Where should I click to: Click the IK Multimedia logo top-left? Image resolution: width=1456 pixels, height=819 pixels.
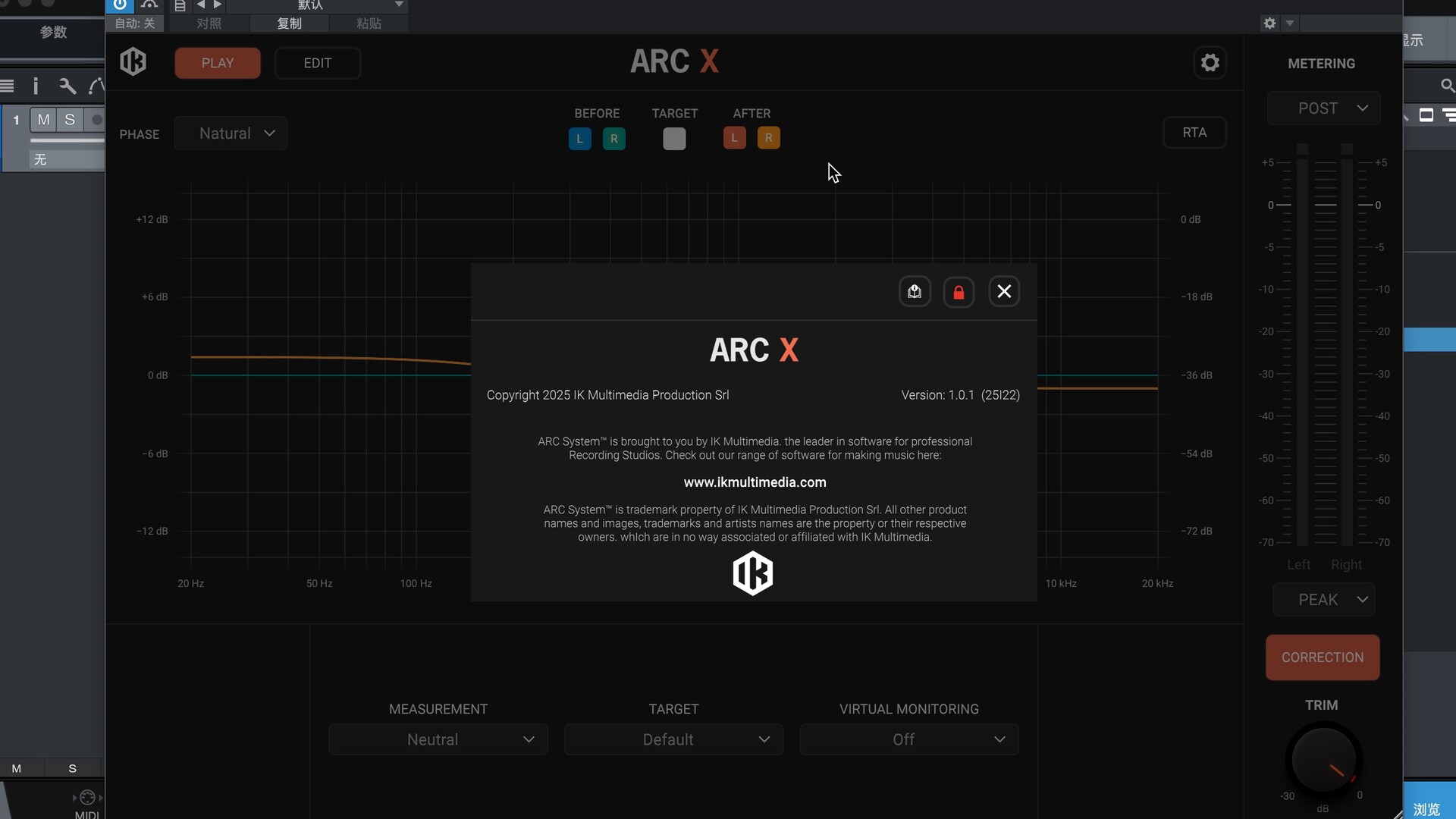(133, 61)
